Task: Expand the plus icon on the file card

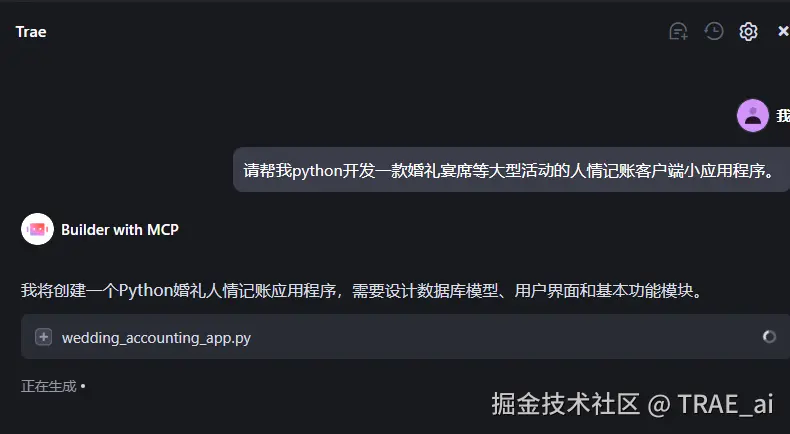Action: pyautogui.click(x=43, y=337)
